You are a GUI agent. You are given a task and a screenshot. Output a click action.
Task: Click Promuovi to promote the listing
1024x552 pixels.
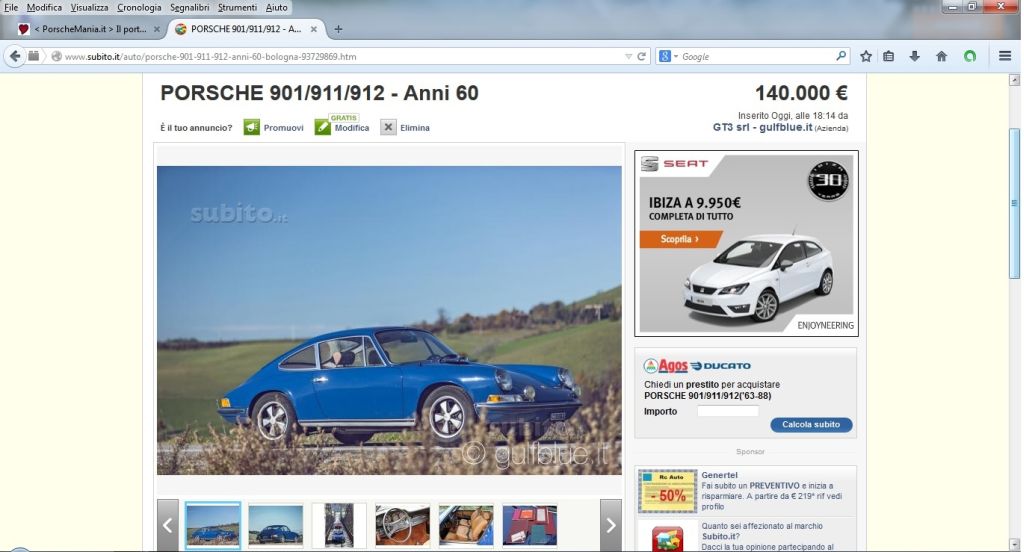pos(283,128)
